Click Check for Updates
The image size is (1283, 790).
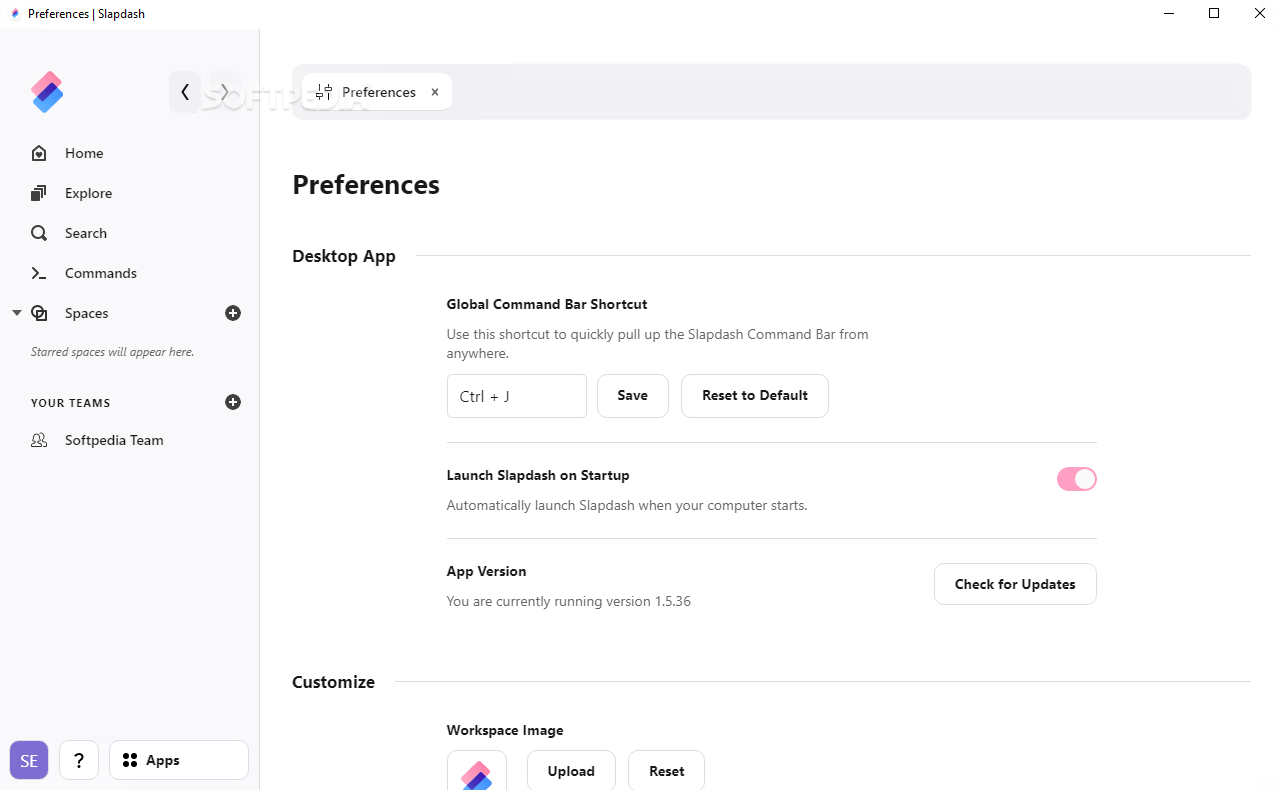point(1015,584)
